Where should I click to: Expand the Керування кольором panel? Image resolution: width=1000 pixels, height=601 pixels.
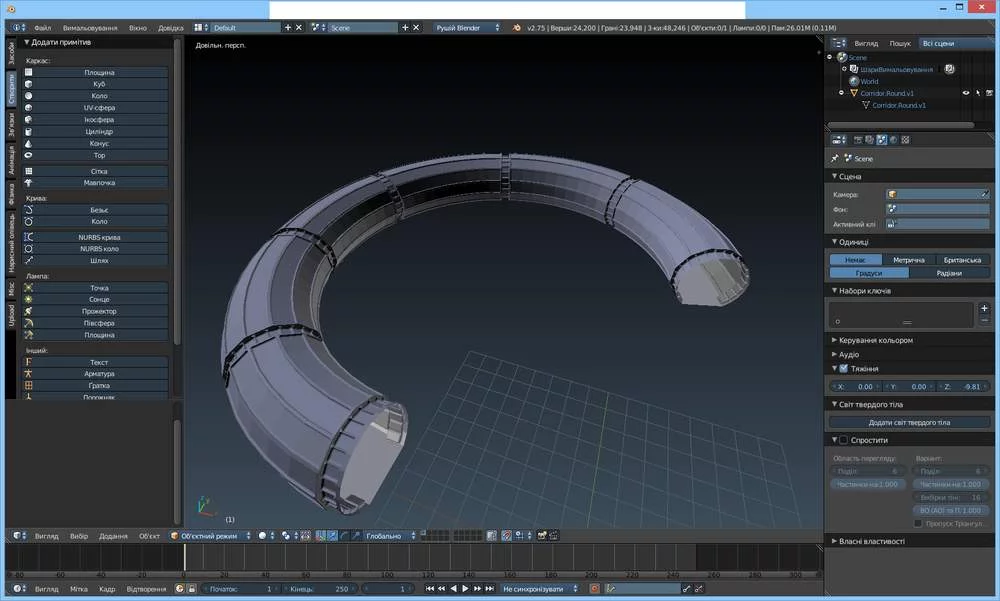(x=875, y=340)
